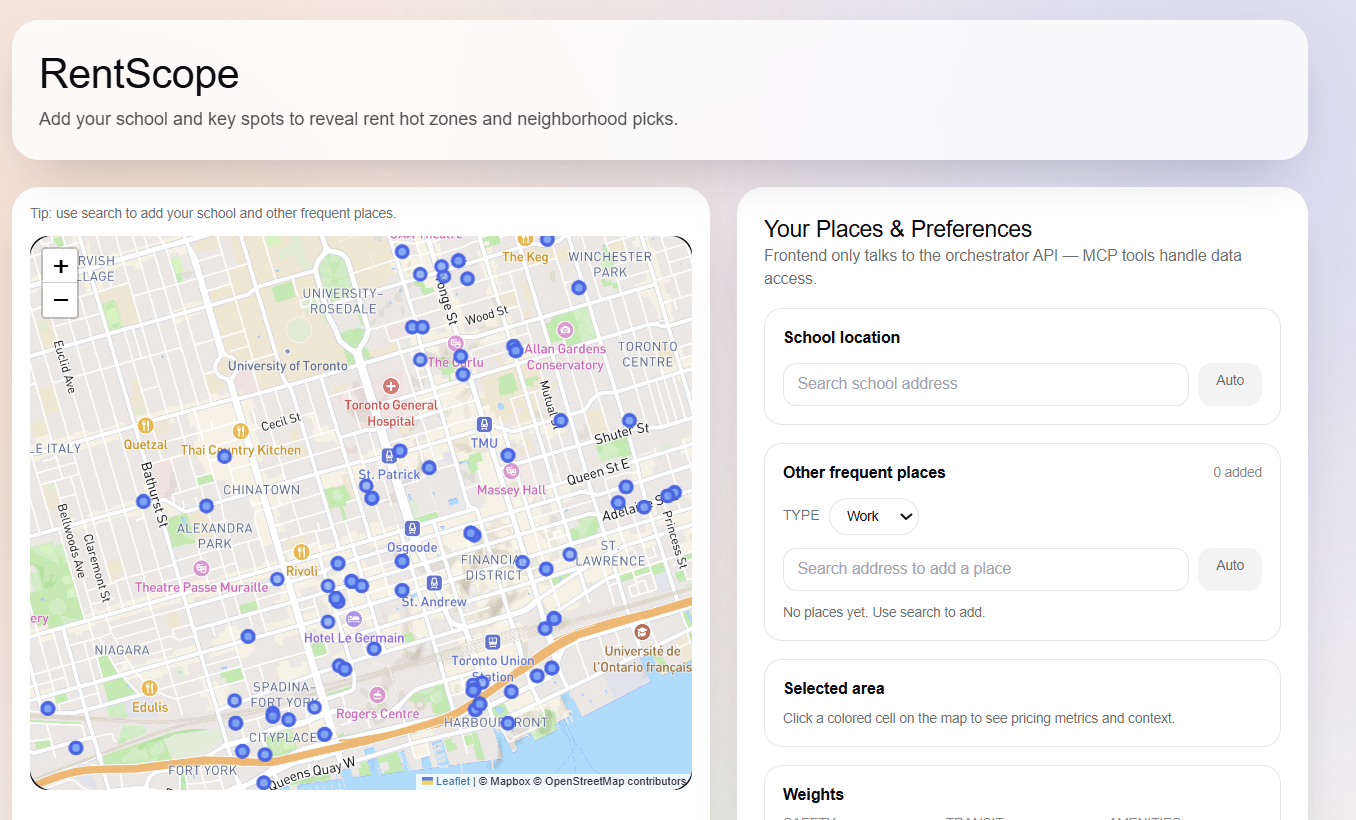Click the Theatre Passe Muraille icon
Image resolution: width=1356 pixels, height=820 pixels.
pos(201,568)
